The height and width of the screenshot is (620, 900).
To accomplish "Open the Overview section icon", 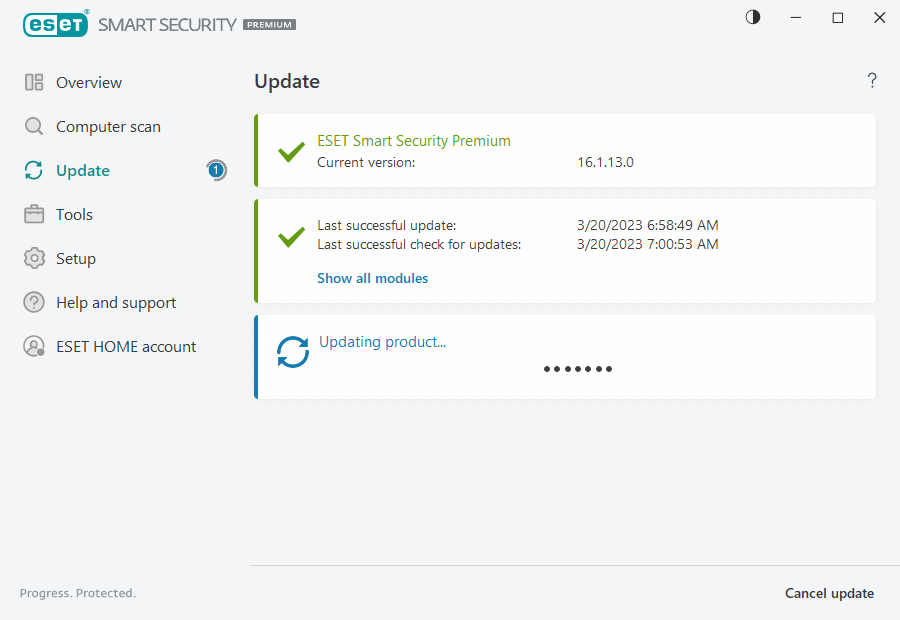I will tap(34, 82).
